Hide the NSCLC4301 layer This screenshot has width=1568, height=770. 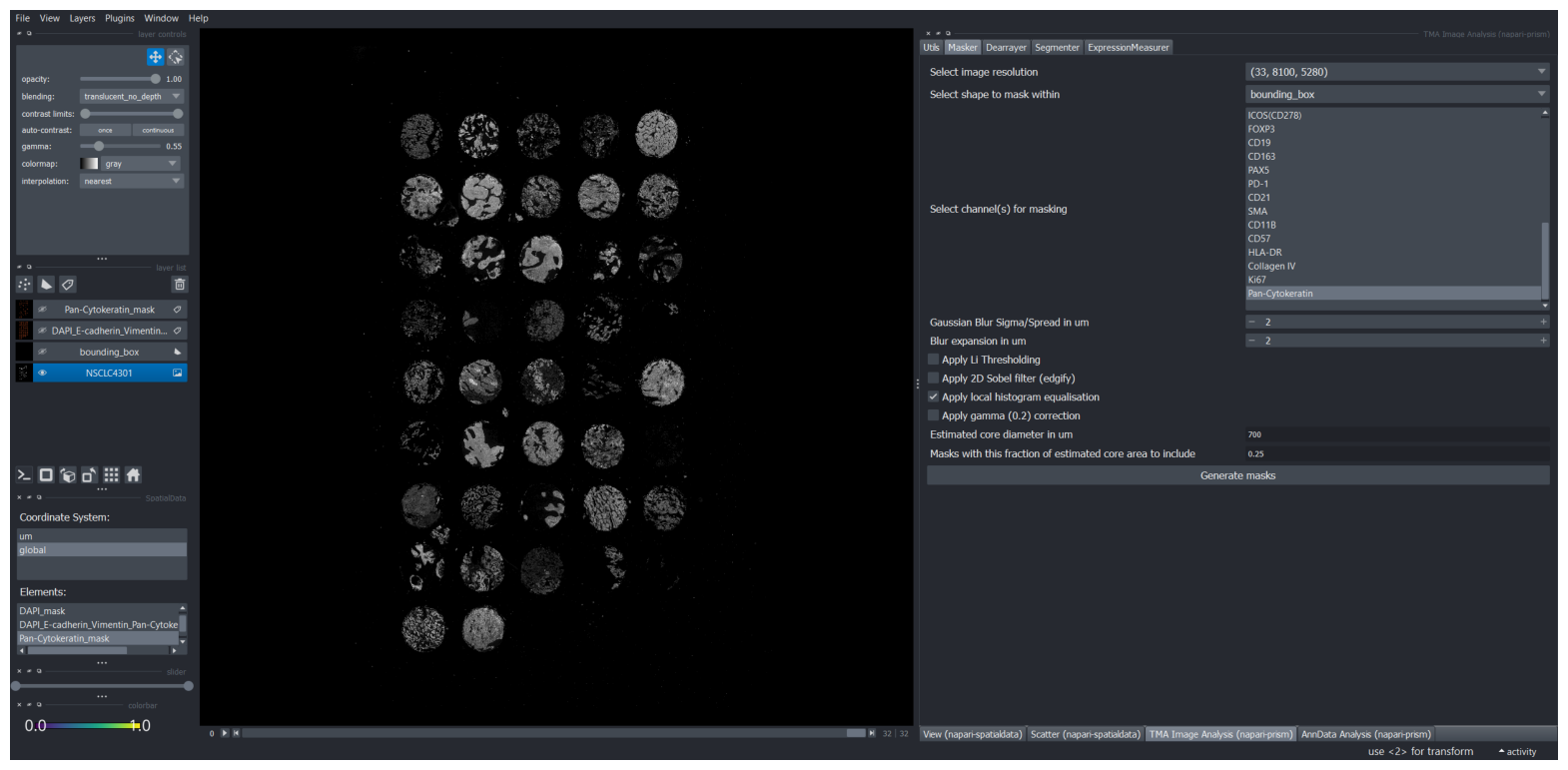pos(42,373)
